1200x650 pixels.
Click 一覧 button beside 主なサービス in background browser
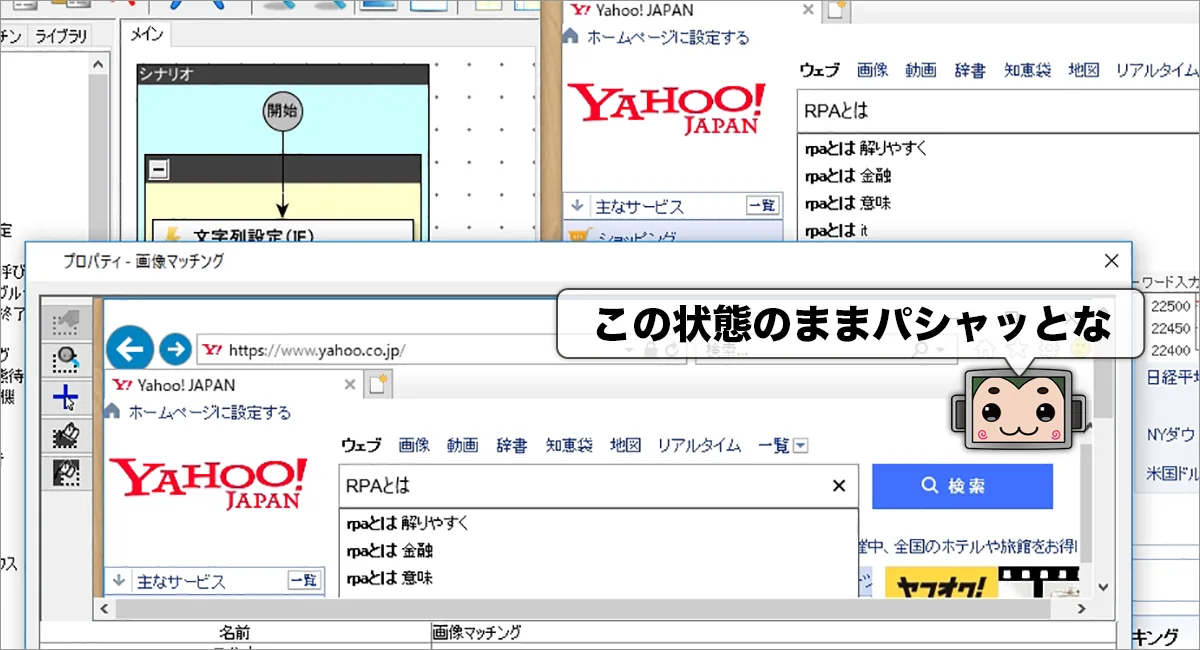[762, 206]
